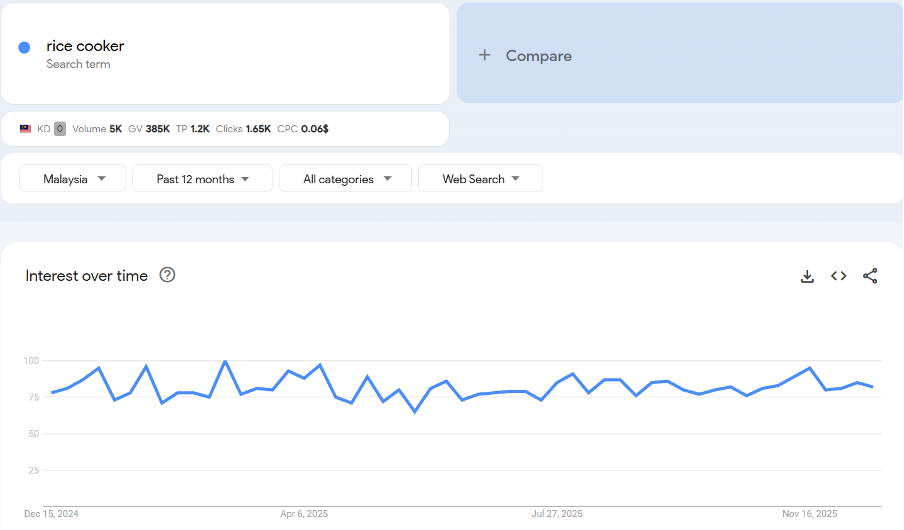Open the embed code icon
Screen dimensions: 904x530
tap(839, 276)
